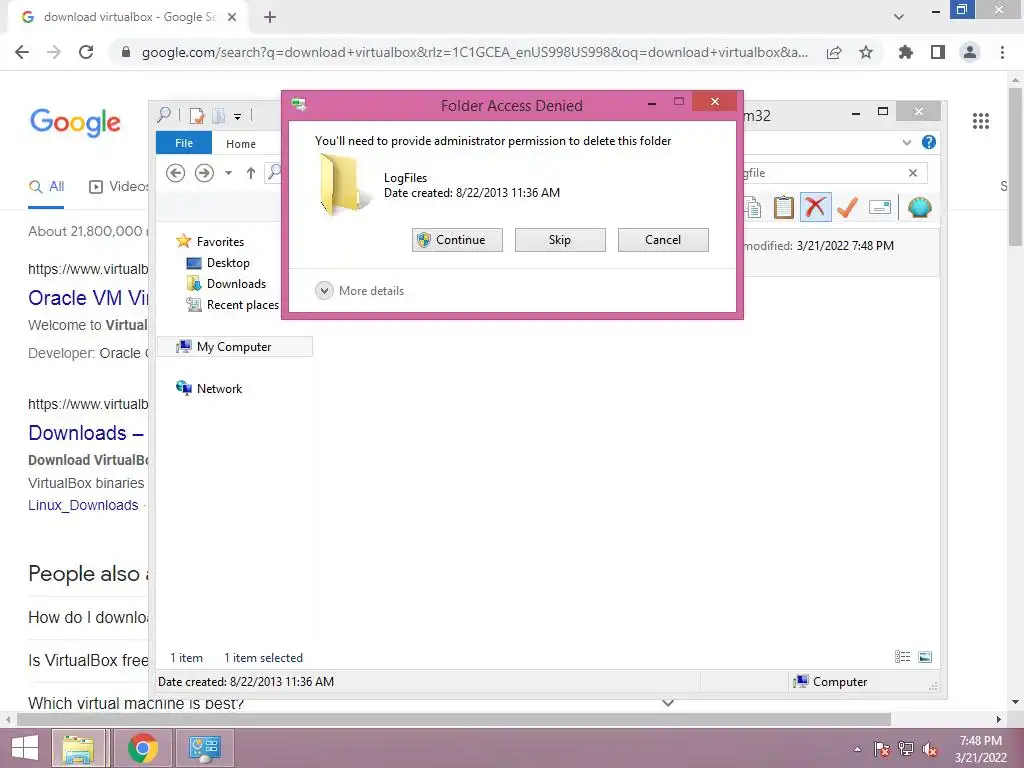This screenshot has height=768, width=1024.
Task: Expand 'Is VirtualBox free' question
Action: (88, 660)
